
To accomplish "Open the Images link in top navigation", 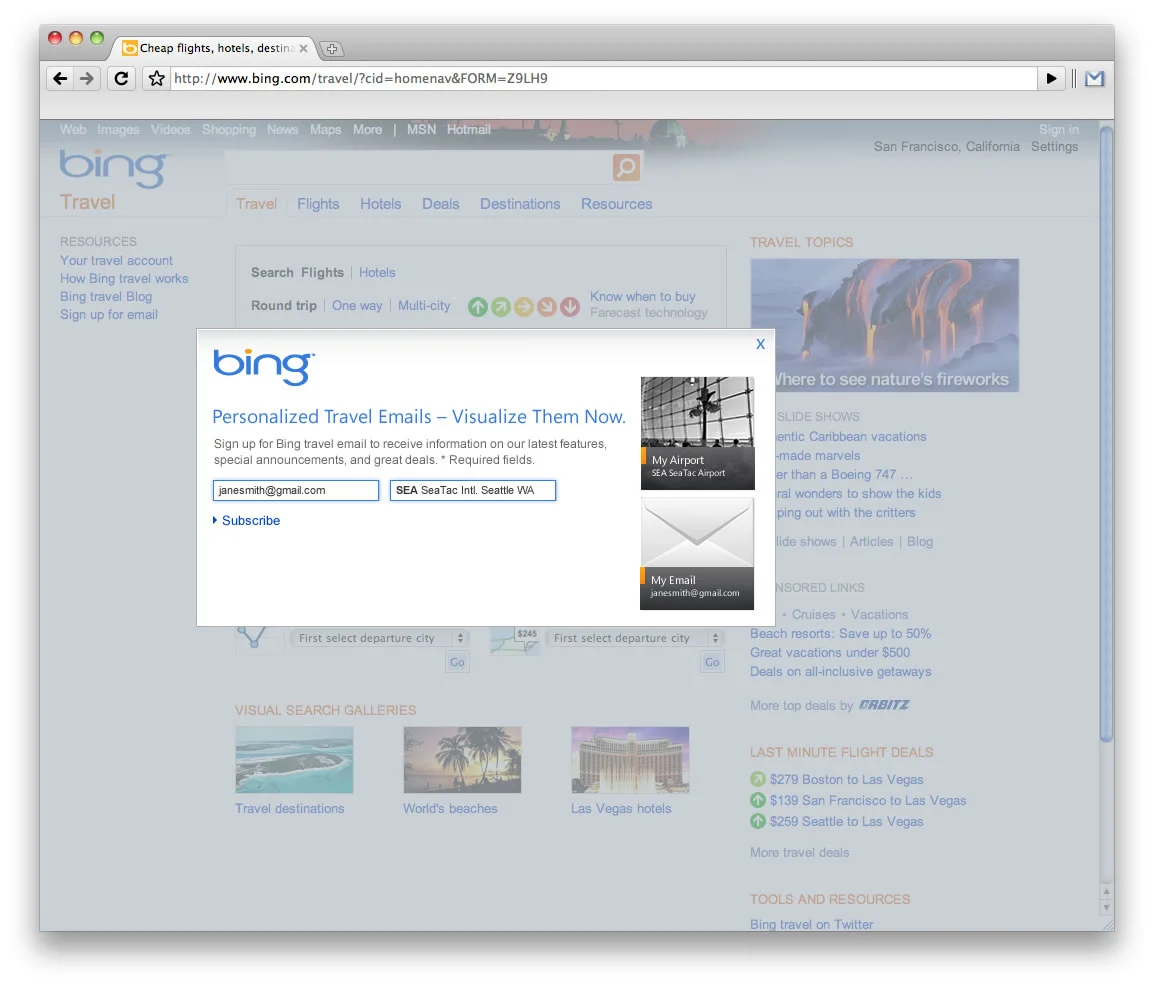I will click(x=118, y=130).
